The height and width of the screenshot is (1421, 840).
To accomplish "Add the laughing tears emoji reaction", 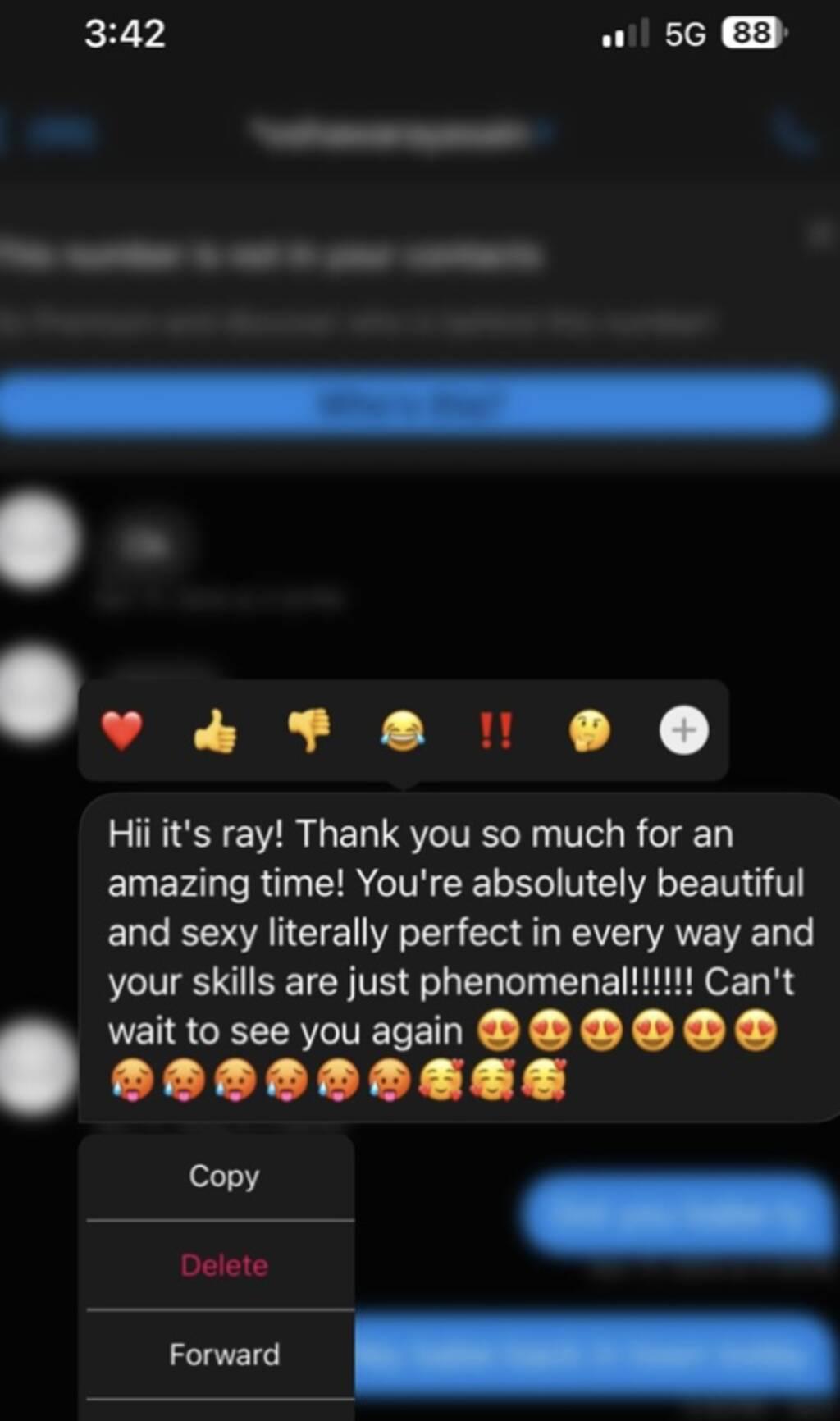I will (x=403, y=730).
